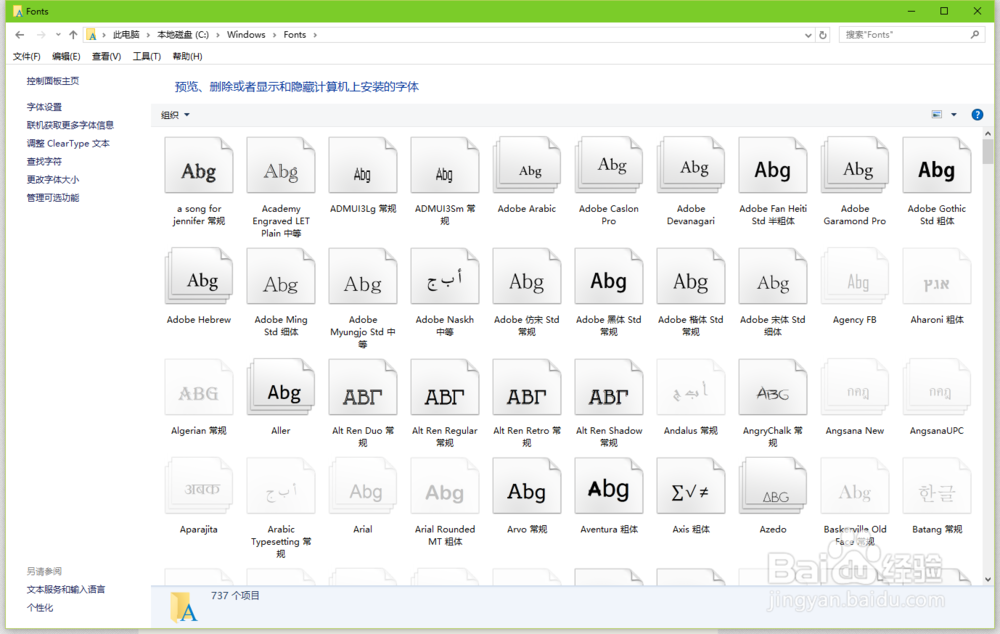Expand the address bar history dropdown
This screenshot has width=1000, height=634.
coord(808,35)
